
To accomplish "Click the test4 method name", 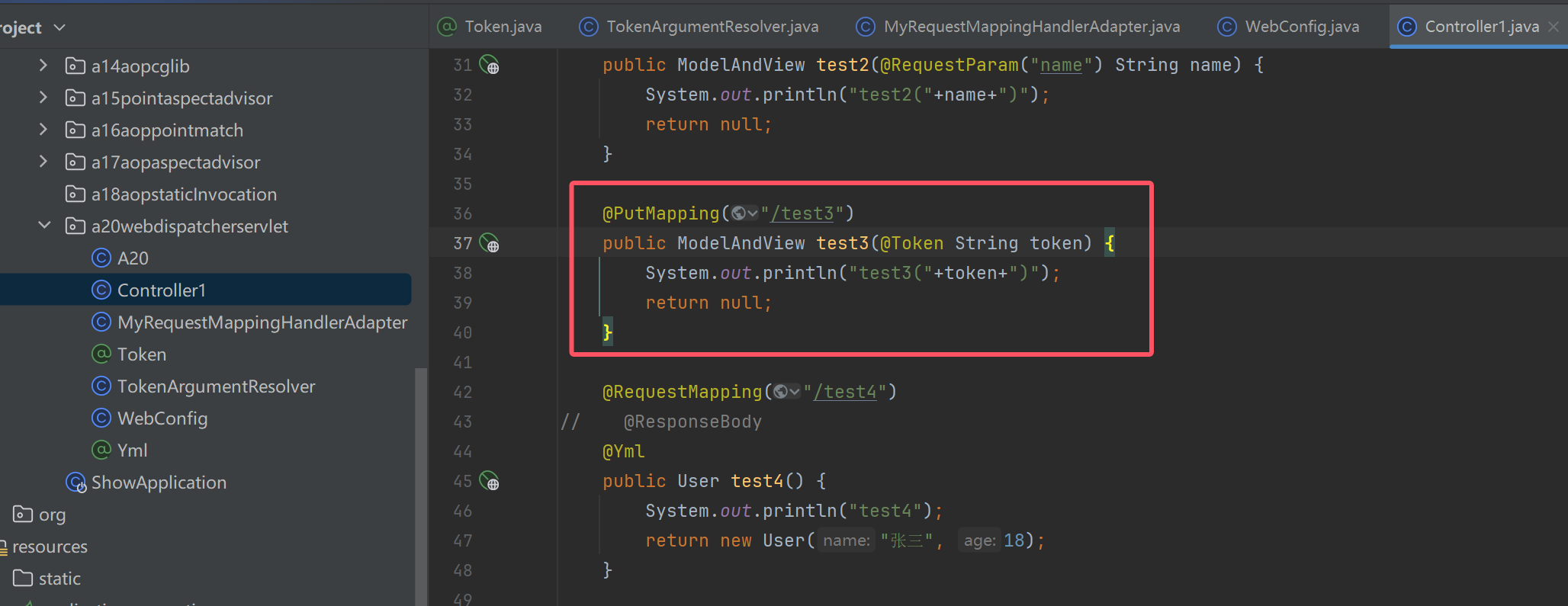I will [x=757, y=481].
